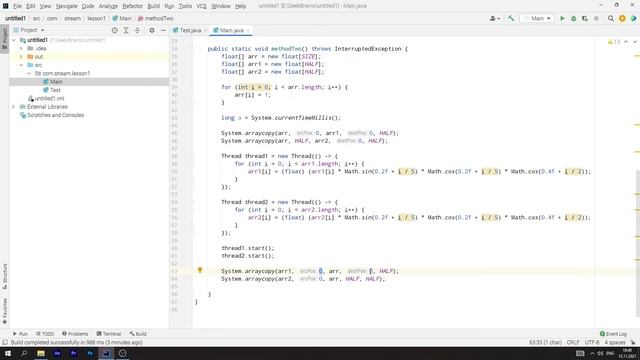This screenshot has width=640, height=360.
Task: Open the user account icon dropdown
Action: [495, 18]
